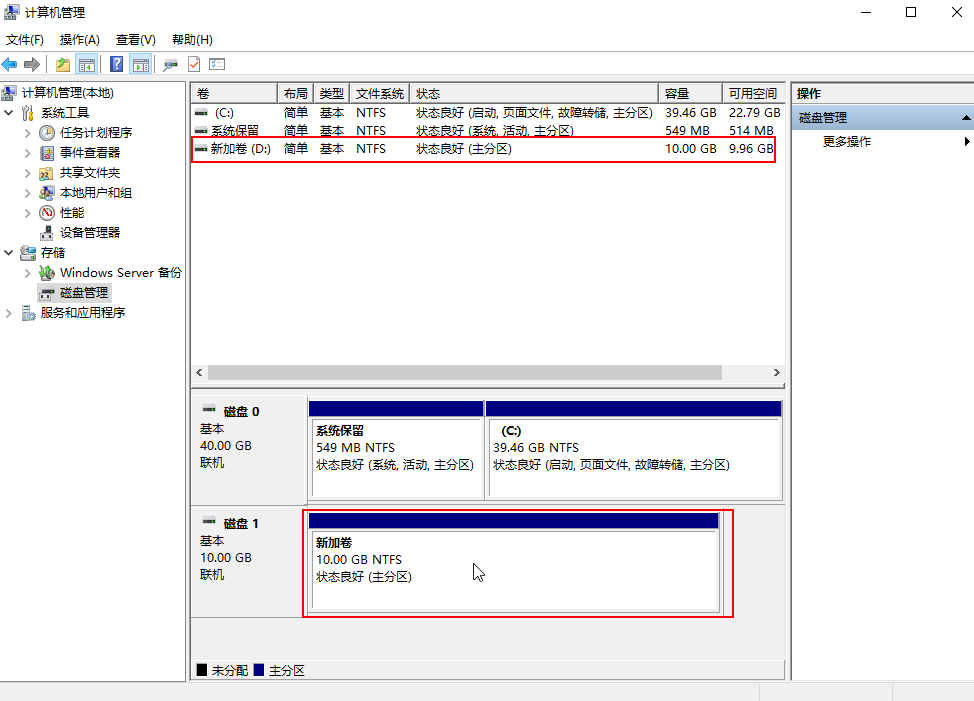Collapse the 存储 tree node
Screen dimensions: 974x701
pyautogui.click(x=9, y=253)
